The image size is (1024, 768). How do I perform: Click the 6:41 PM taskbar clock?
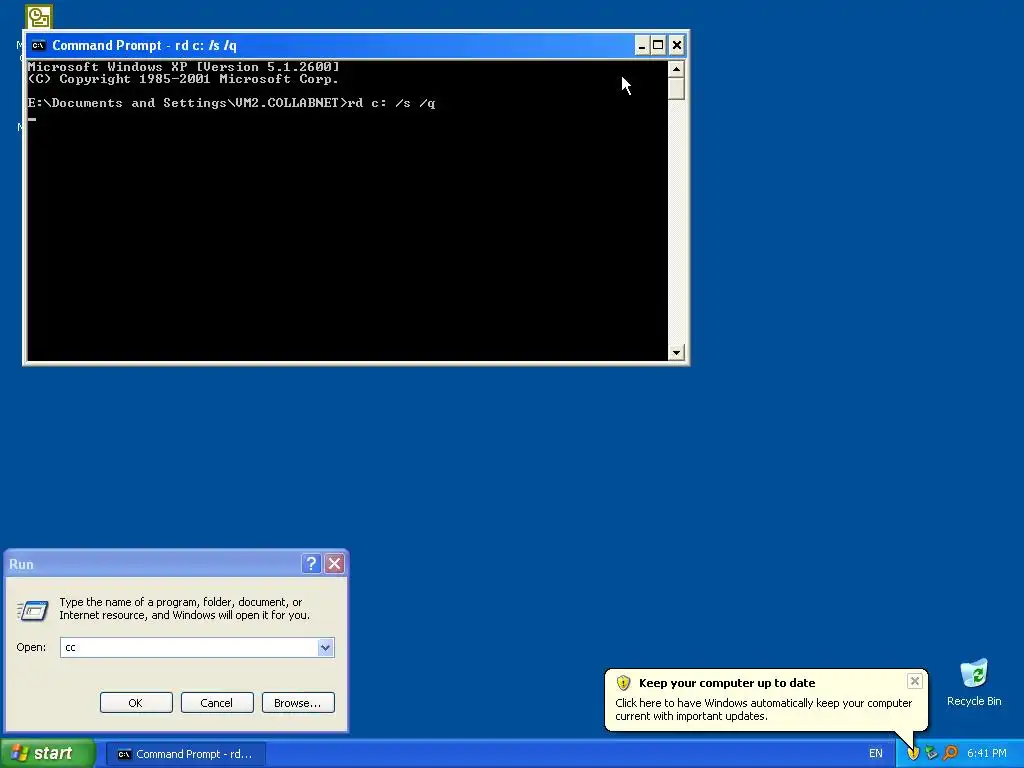pyautogui.click(x=987, y=753)
